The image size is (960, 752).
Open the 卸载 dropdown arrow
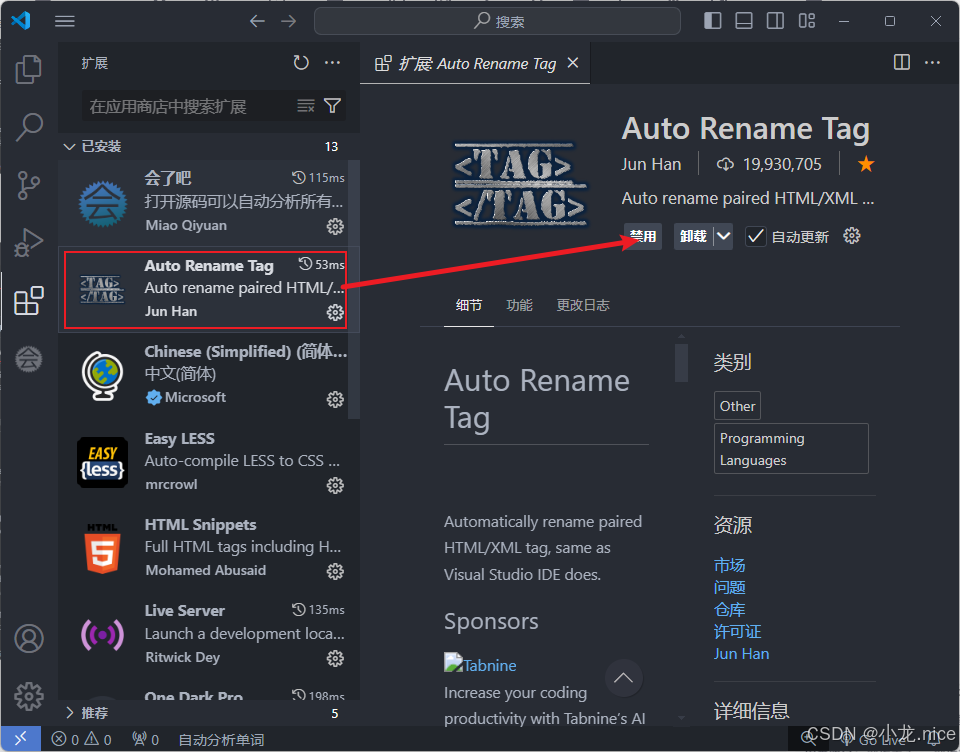723,236
